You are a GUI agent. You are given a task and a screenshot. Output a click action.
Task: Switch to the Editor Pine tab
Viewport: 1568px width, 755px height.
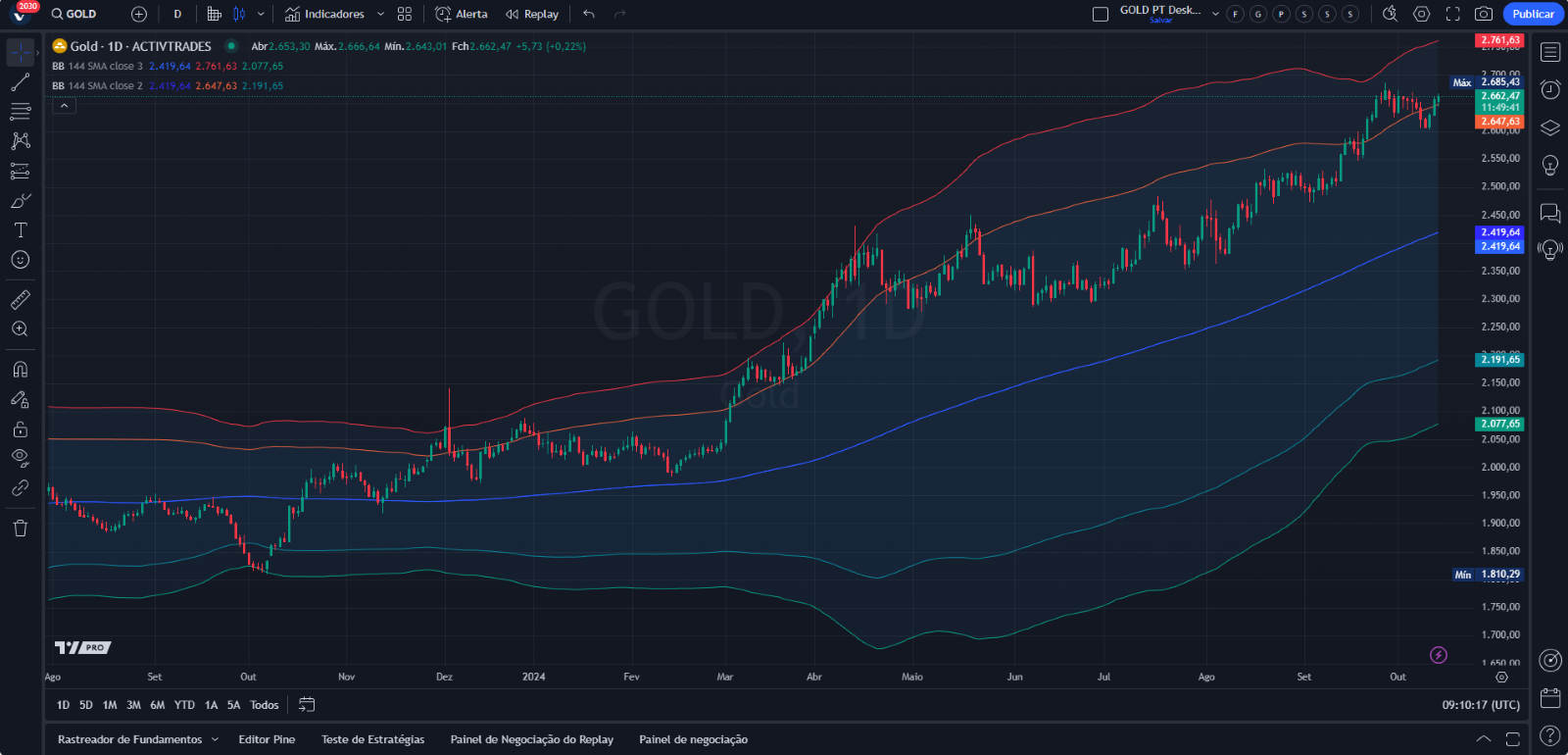[267, 739]
